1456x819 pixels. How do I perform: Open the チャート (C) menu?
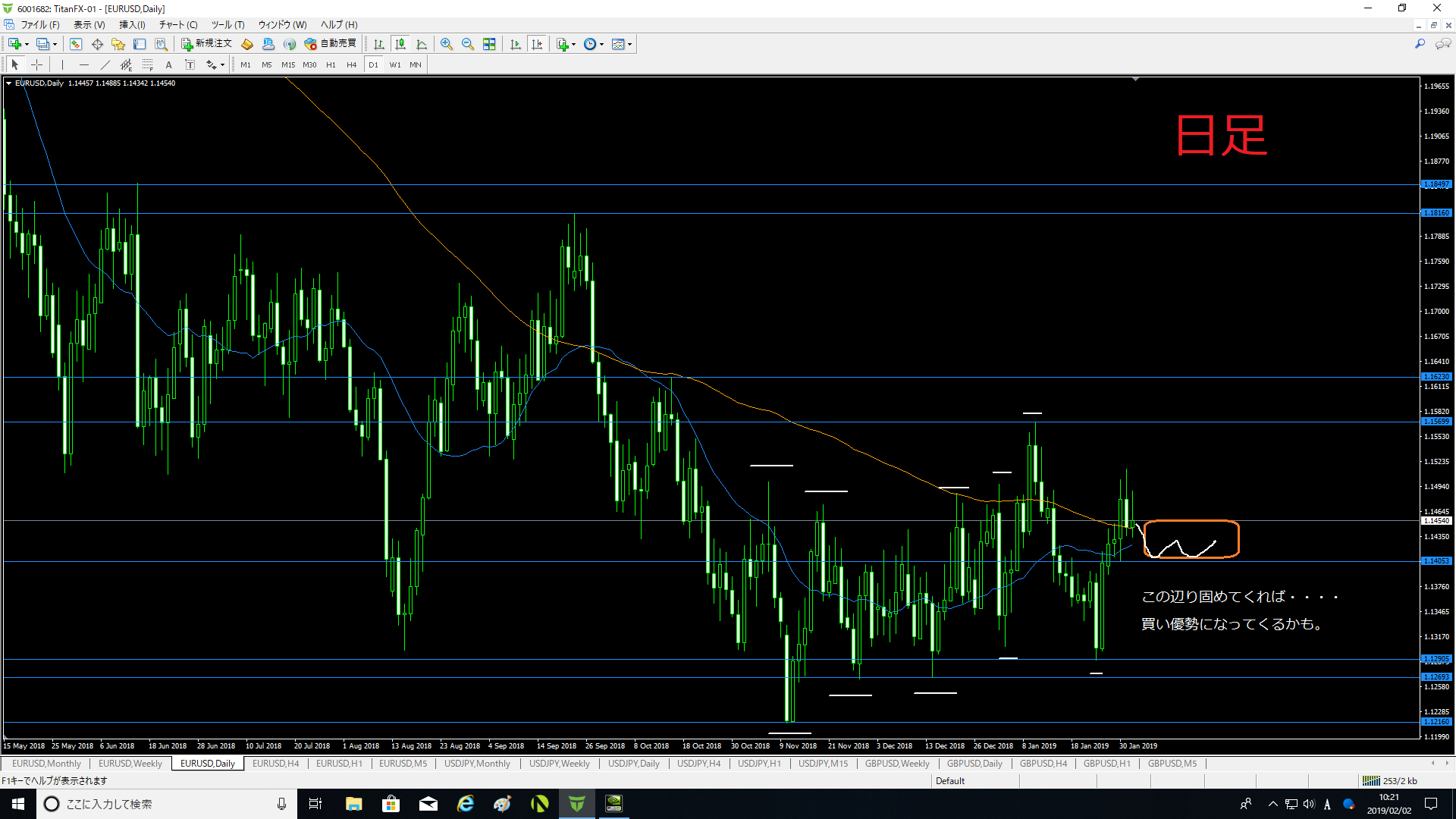pos(178,25)
